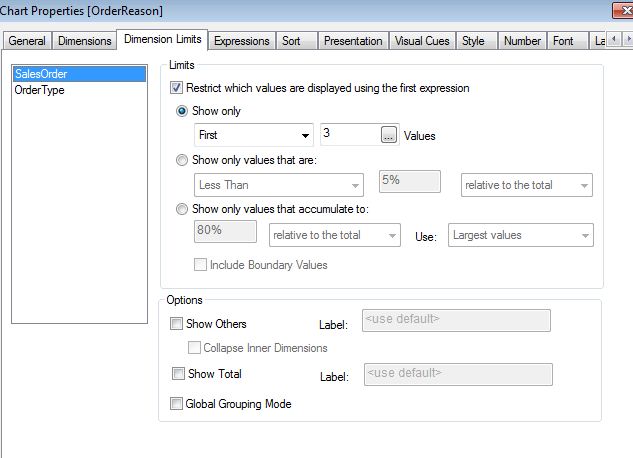The width and height of the screenshot is (633, 458).
Task: Open the Visual Cues tab
Action: [422, 41]
